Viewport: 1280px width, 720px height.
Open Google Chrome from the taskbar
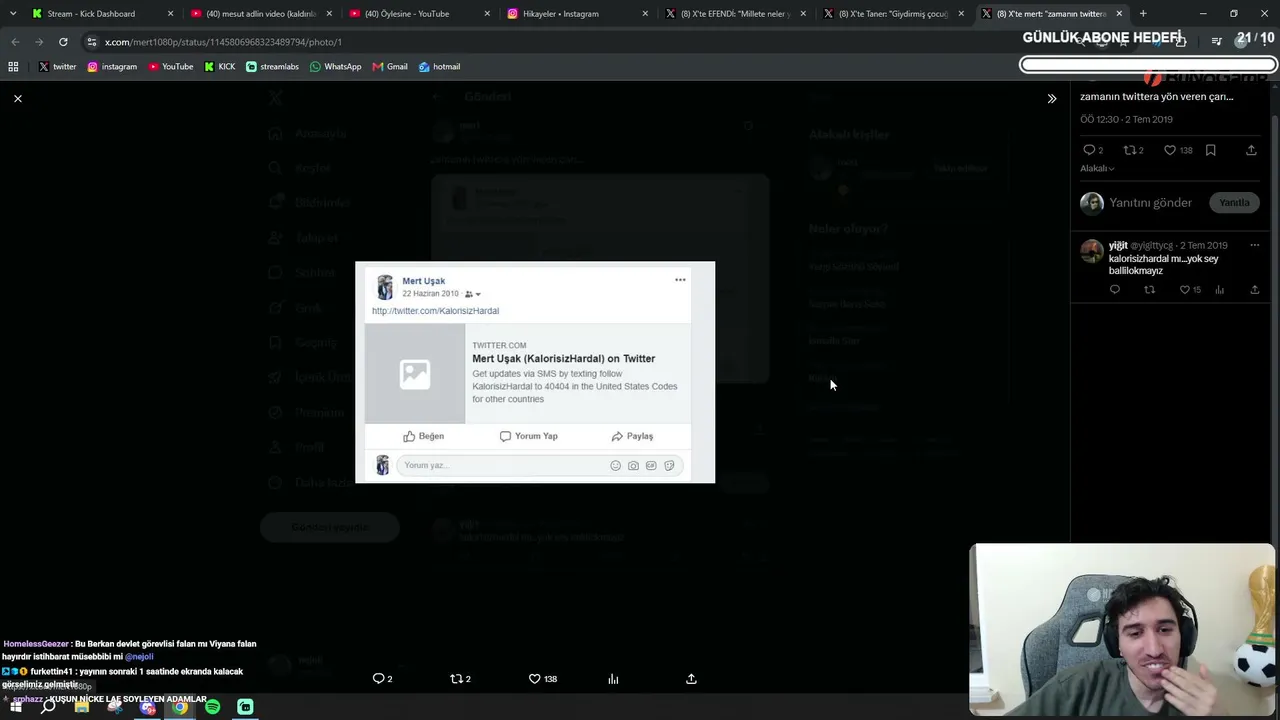coord(180,707)
